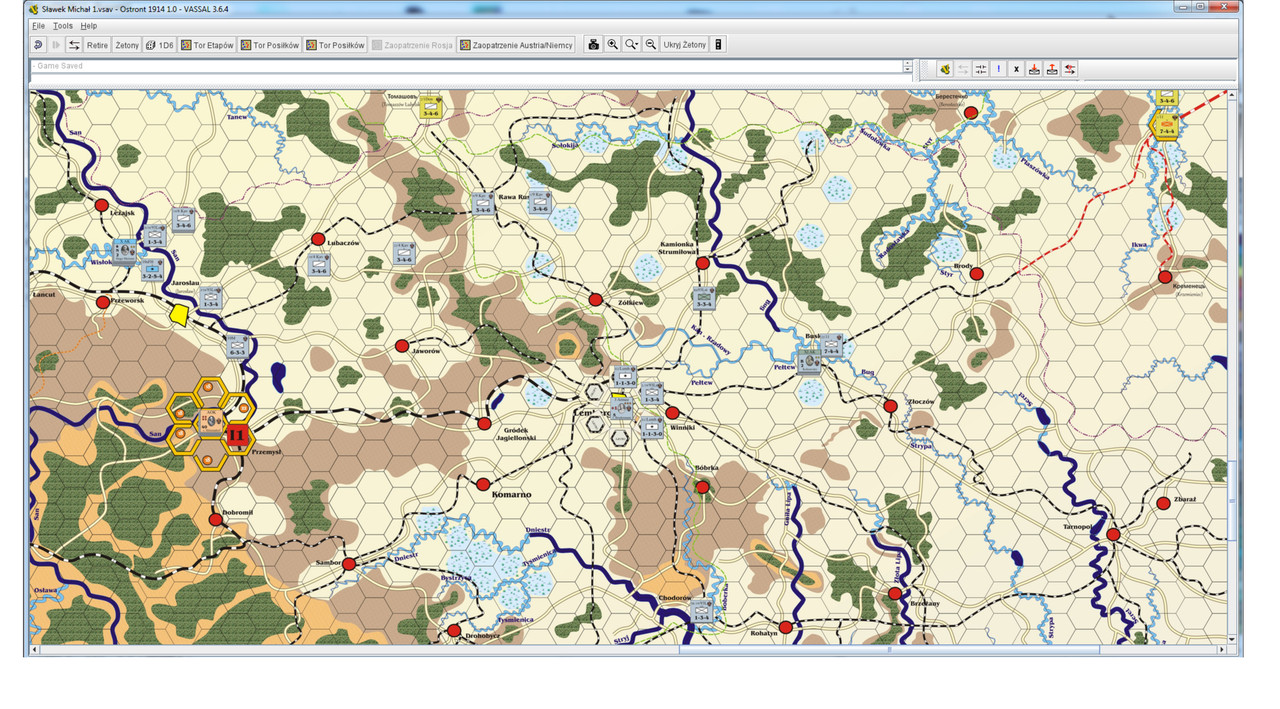Select the 7-4-4 counter at Busk
The height and width of the screenshot is (709, 1280).
coord(832,346)
